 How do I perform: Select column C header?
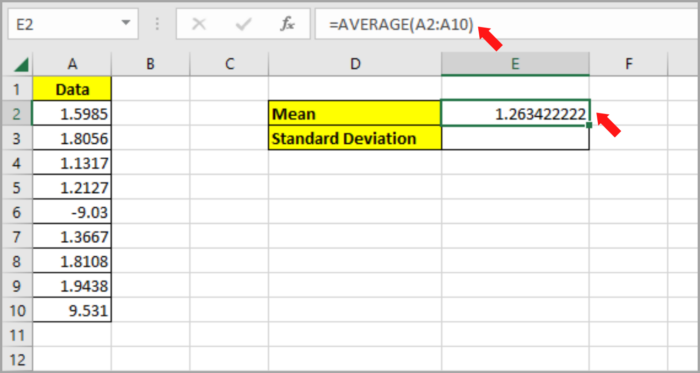click(229, 65)
